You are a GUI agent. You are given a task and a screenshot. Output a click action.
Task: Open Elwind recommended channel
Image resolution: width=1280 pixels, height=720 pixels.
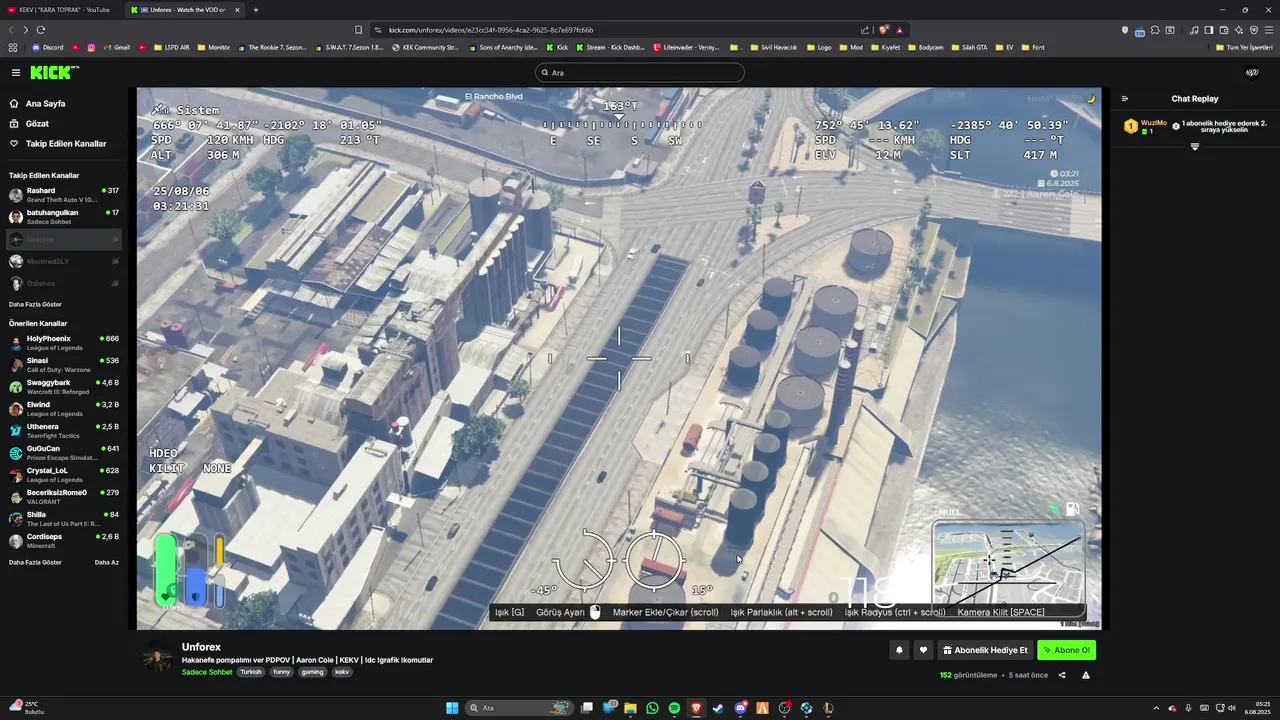(64, 409)
